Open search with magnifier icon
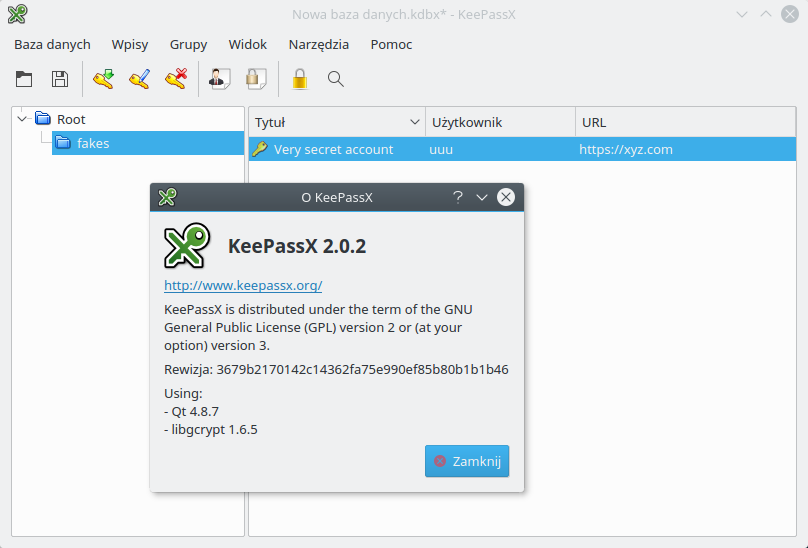 335,79
